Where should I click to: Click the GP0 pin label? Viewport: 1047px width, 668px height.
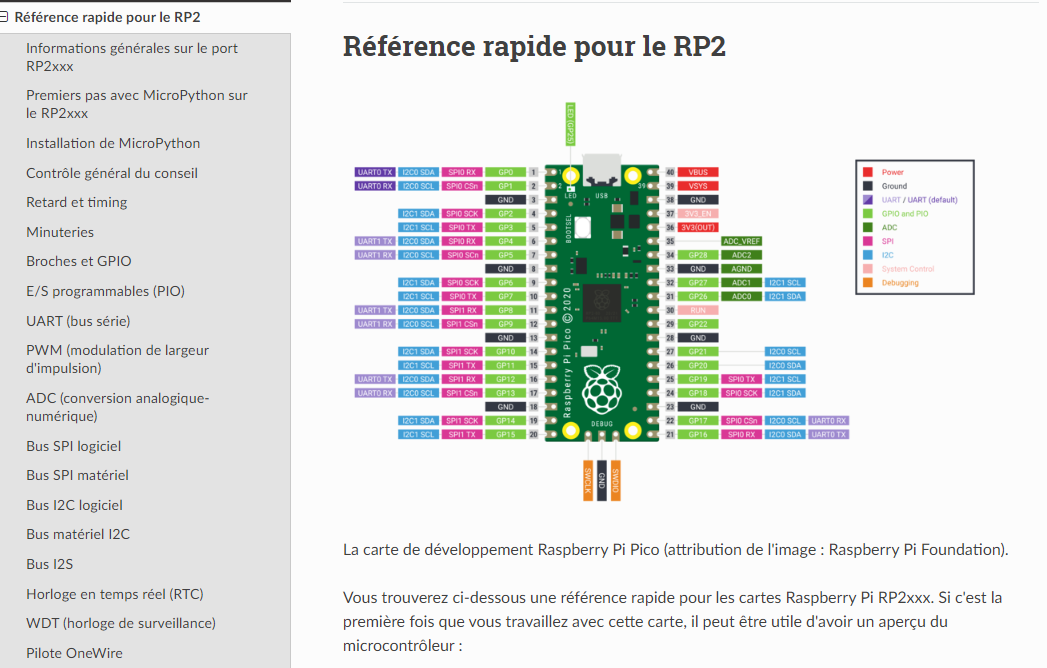tap(505, 172)
